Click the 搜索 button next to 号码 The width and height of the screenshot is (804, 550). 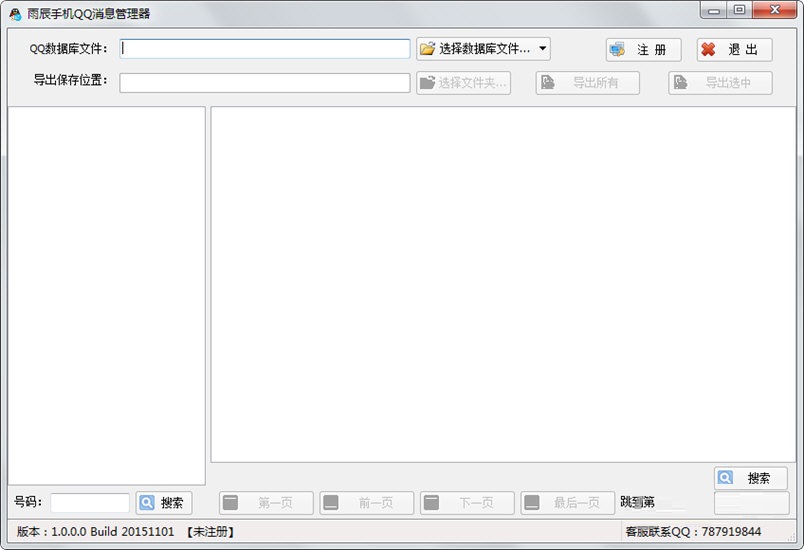164,503
